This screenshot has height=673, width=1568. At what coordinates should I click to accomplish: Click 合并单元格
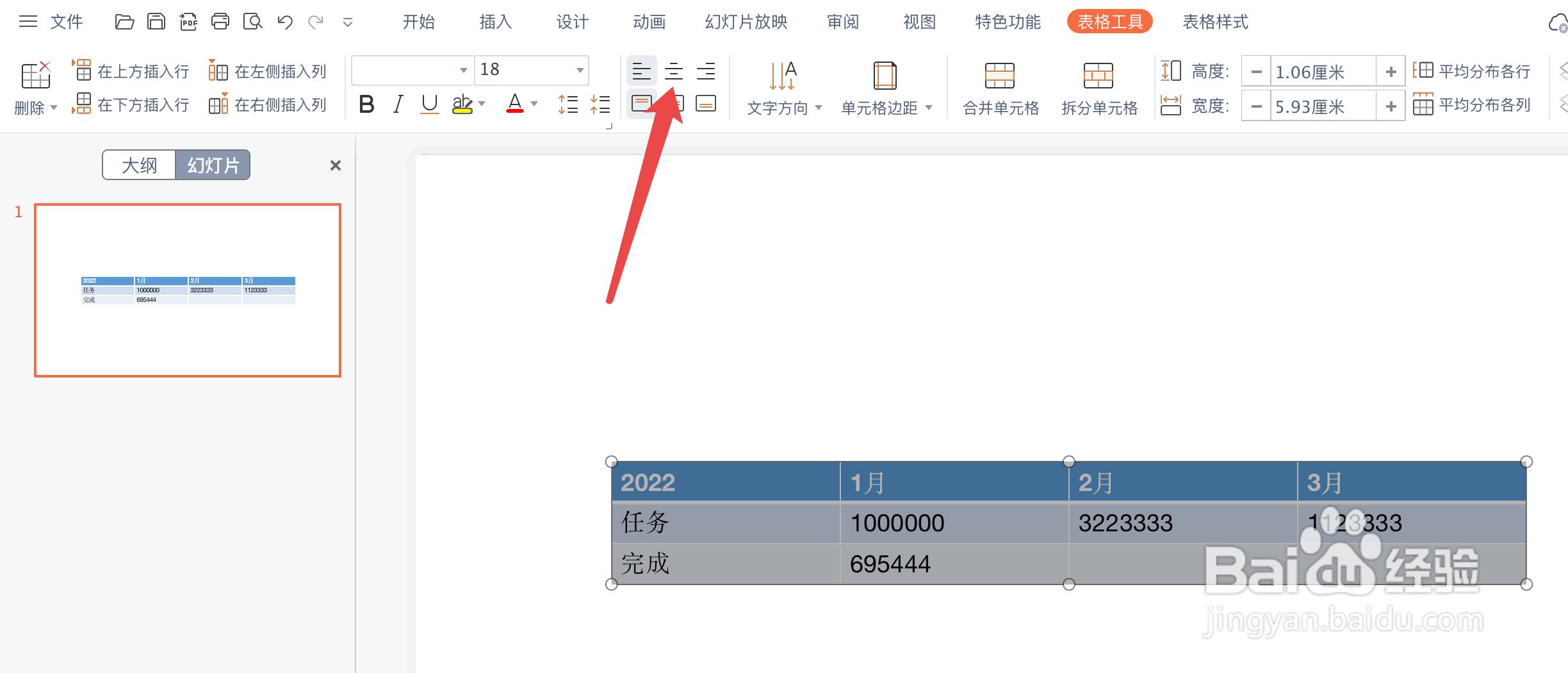1000,88
